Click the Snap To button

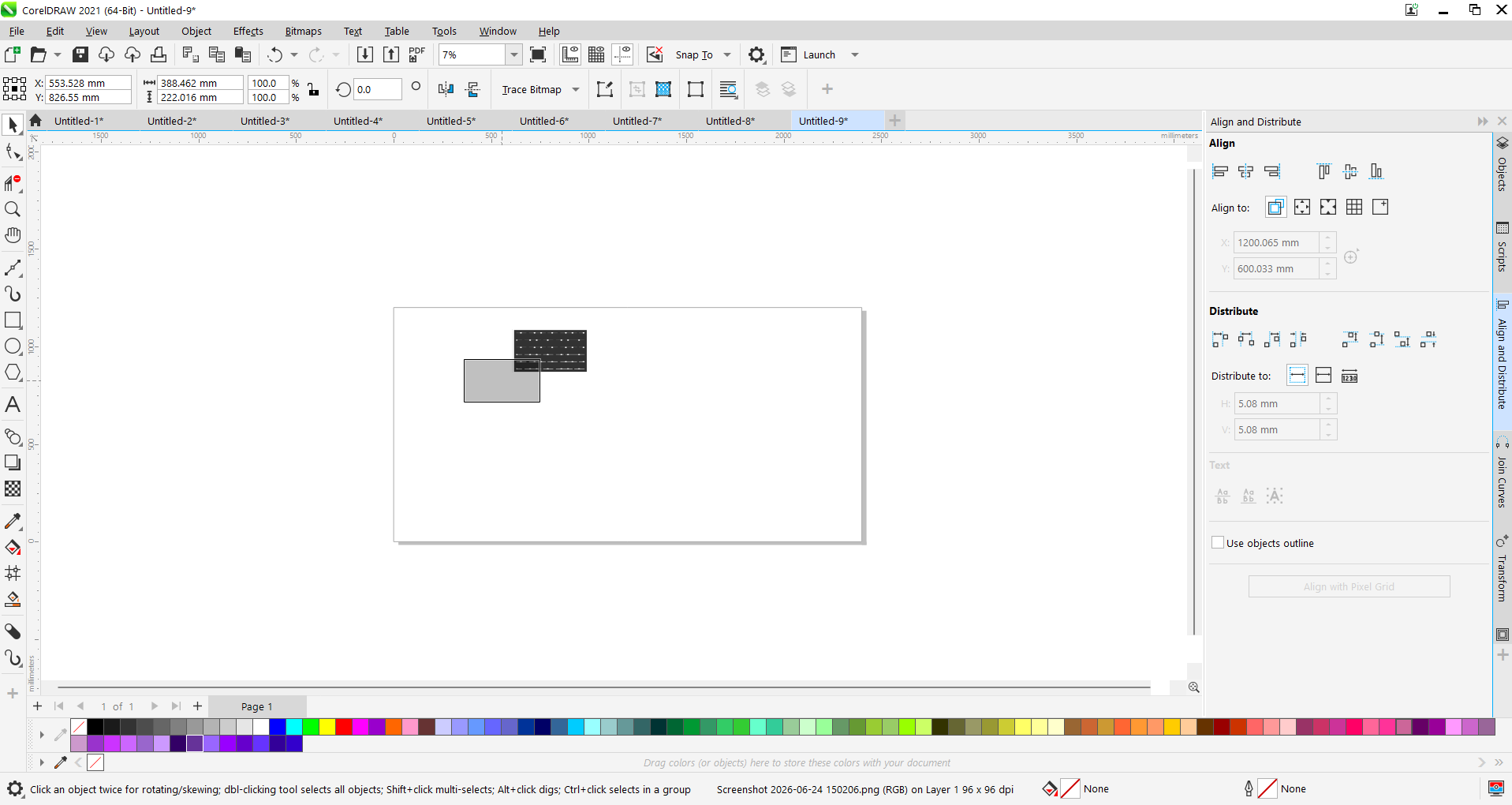point(694,54)
